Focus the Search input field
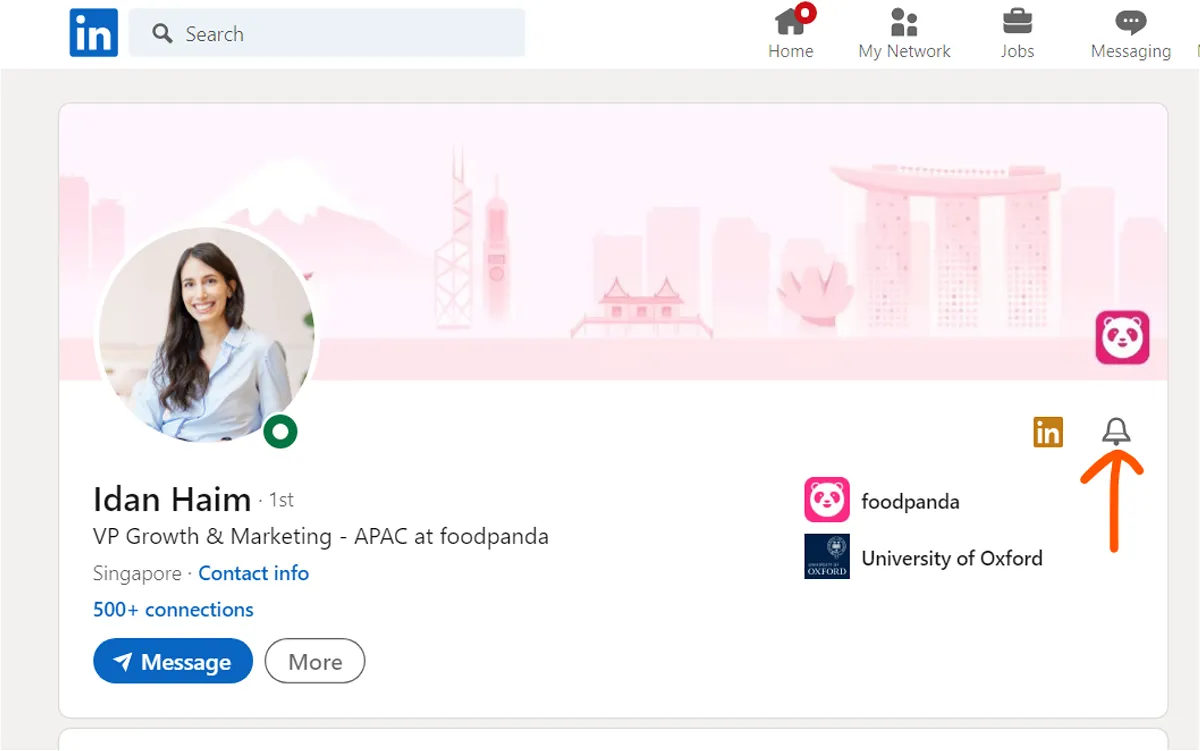 pyautogui.click(x=327, y=33)
